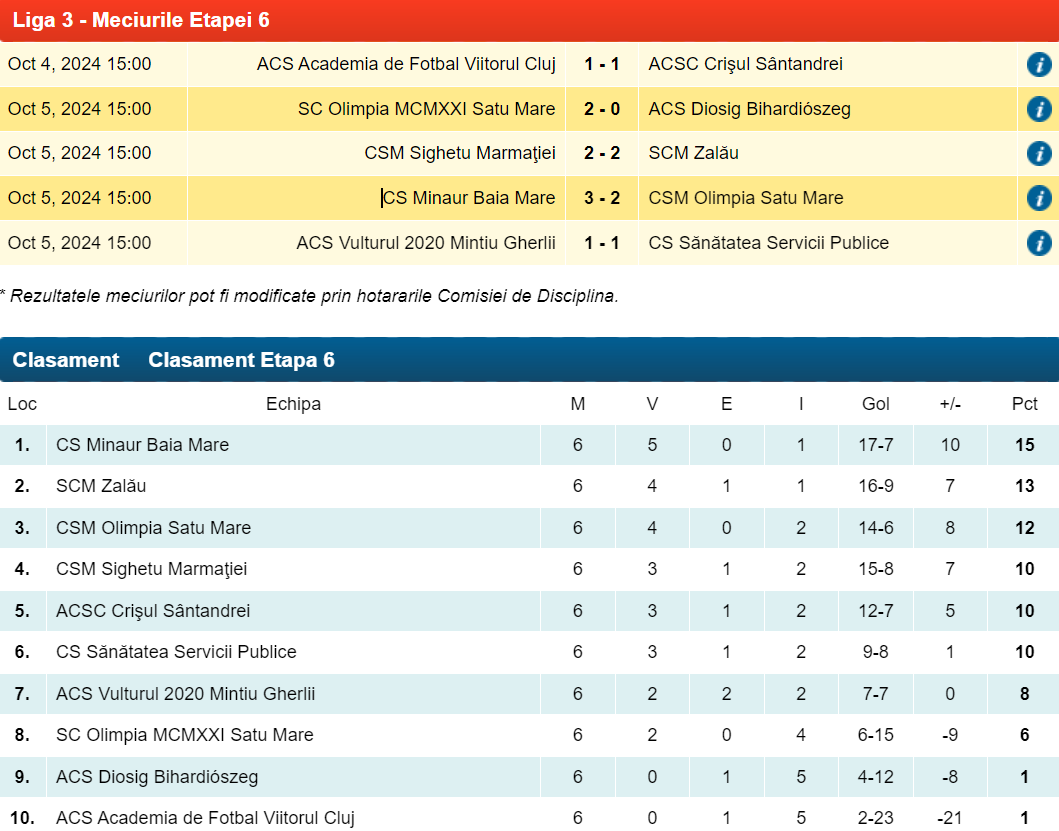Select ACS Academia de Fotbal Viitorul Cluj standings row
Viewport: 1059px width, 831px height.
point(205,818)
